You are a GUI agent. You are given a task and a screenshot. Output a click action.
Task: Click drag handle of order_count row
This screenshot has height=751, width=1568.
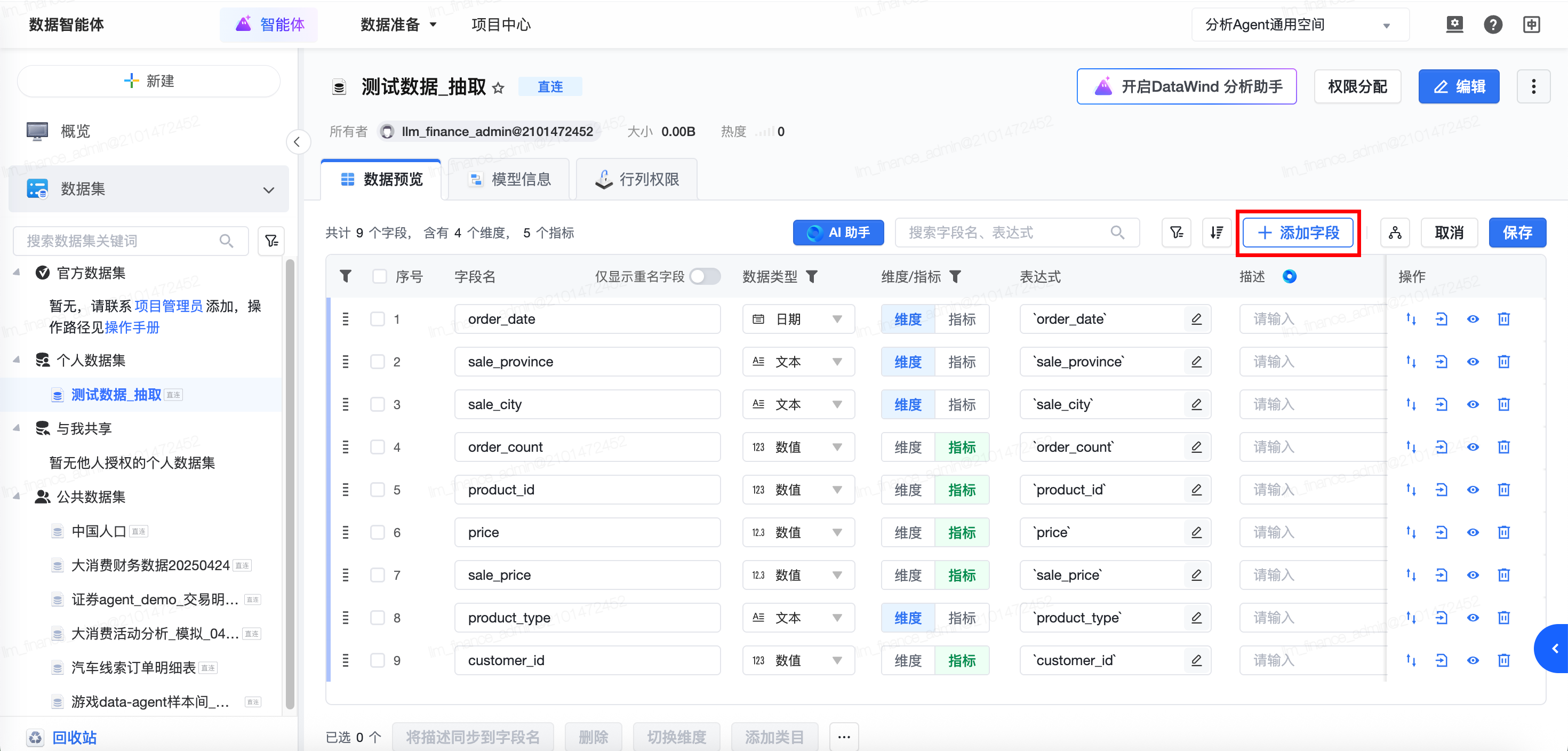[346, 448]
